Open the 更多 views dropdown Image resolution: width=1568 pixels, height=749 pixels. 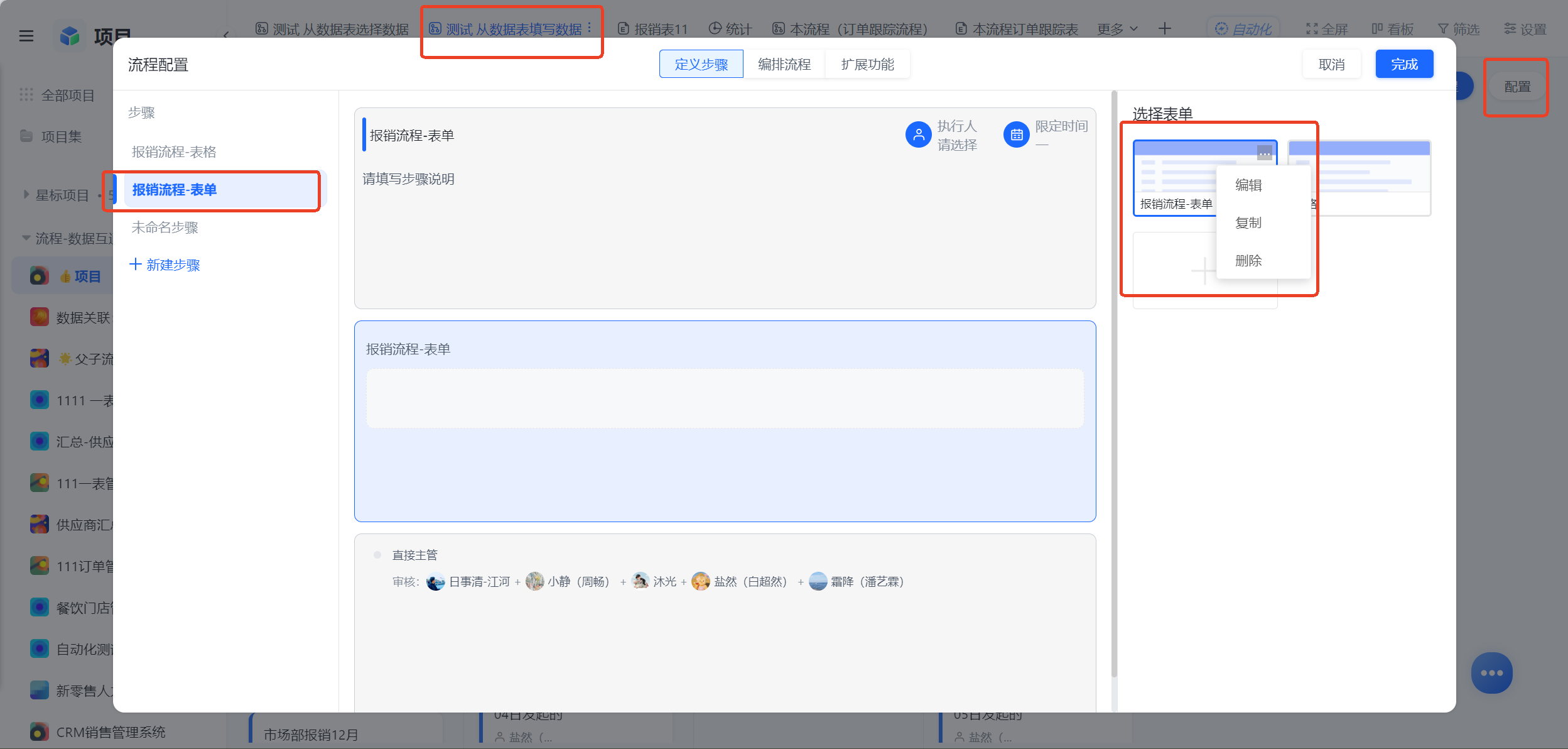pos(1118,29)
